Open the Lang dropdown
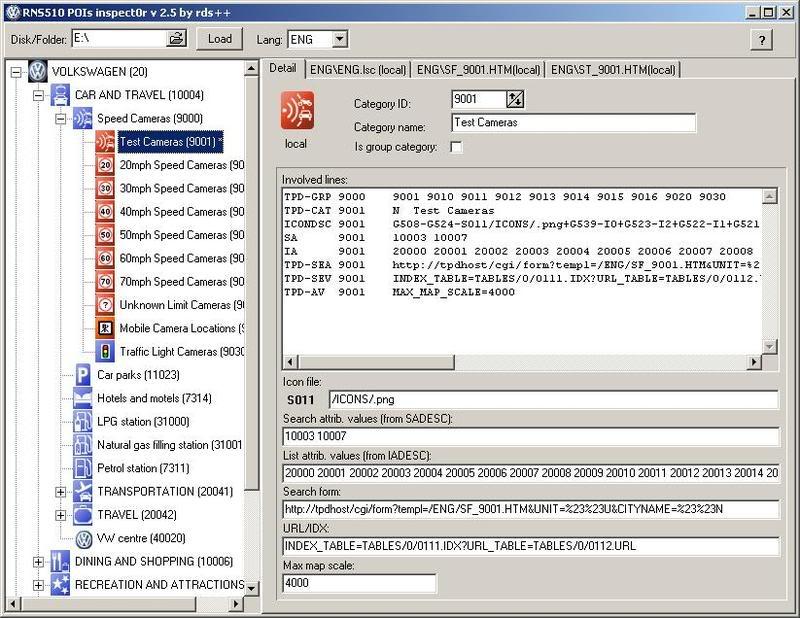Viewport: 800px width, 618px height. [340, 39]
